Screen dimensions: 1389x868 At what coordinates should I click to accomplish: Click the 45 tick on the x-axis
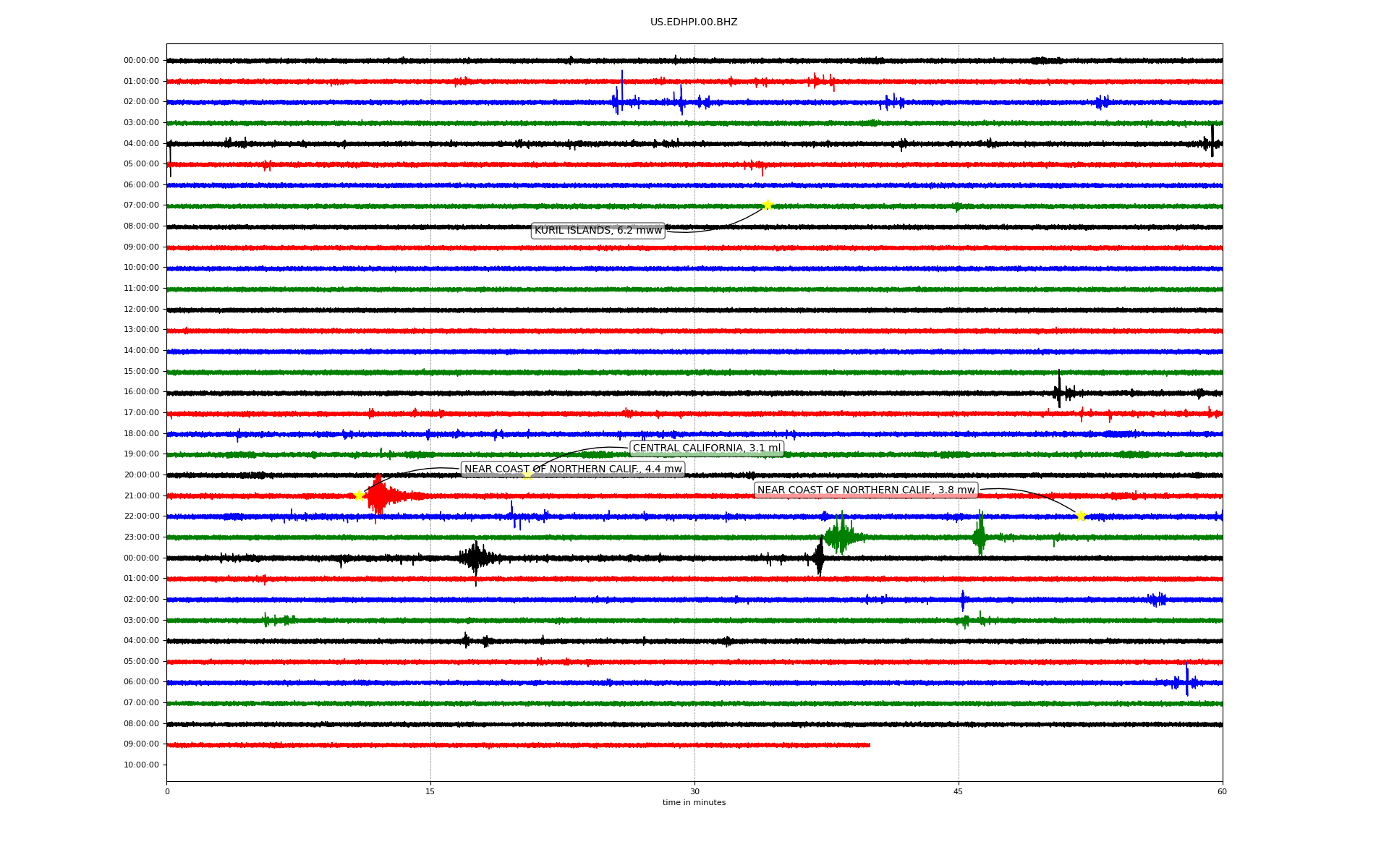point(959,791)
